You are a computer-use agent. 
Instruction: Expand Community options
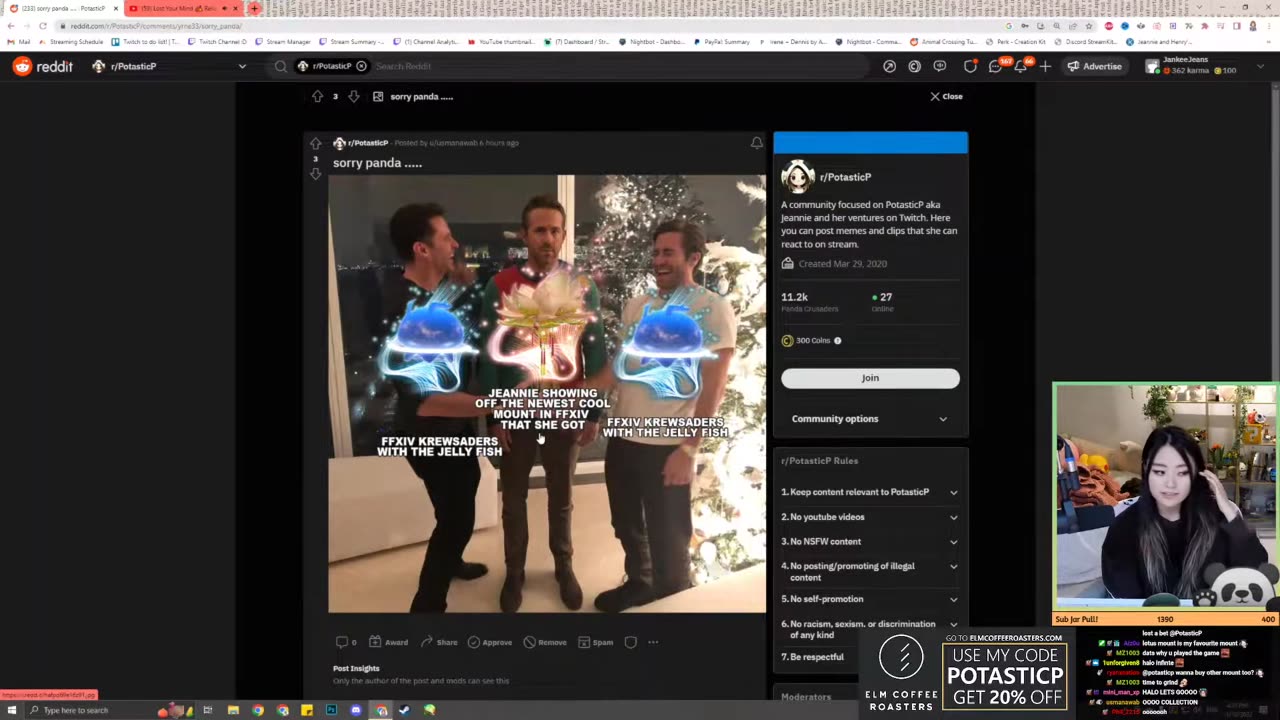(x=870, y=419)
